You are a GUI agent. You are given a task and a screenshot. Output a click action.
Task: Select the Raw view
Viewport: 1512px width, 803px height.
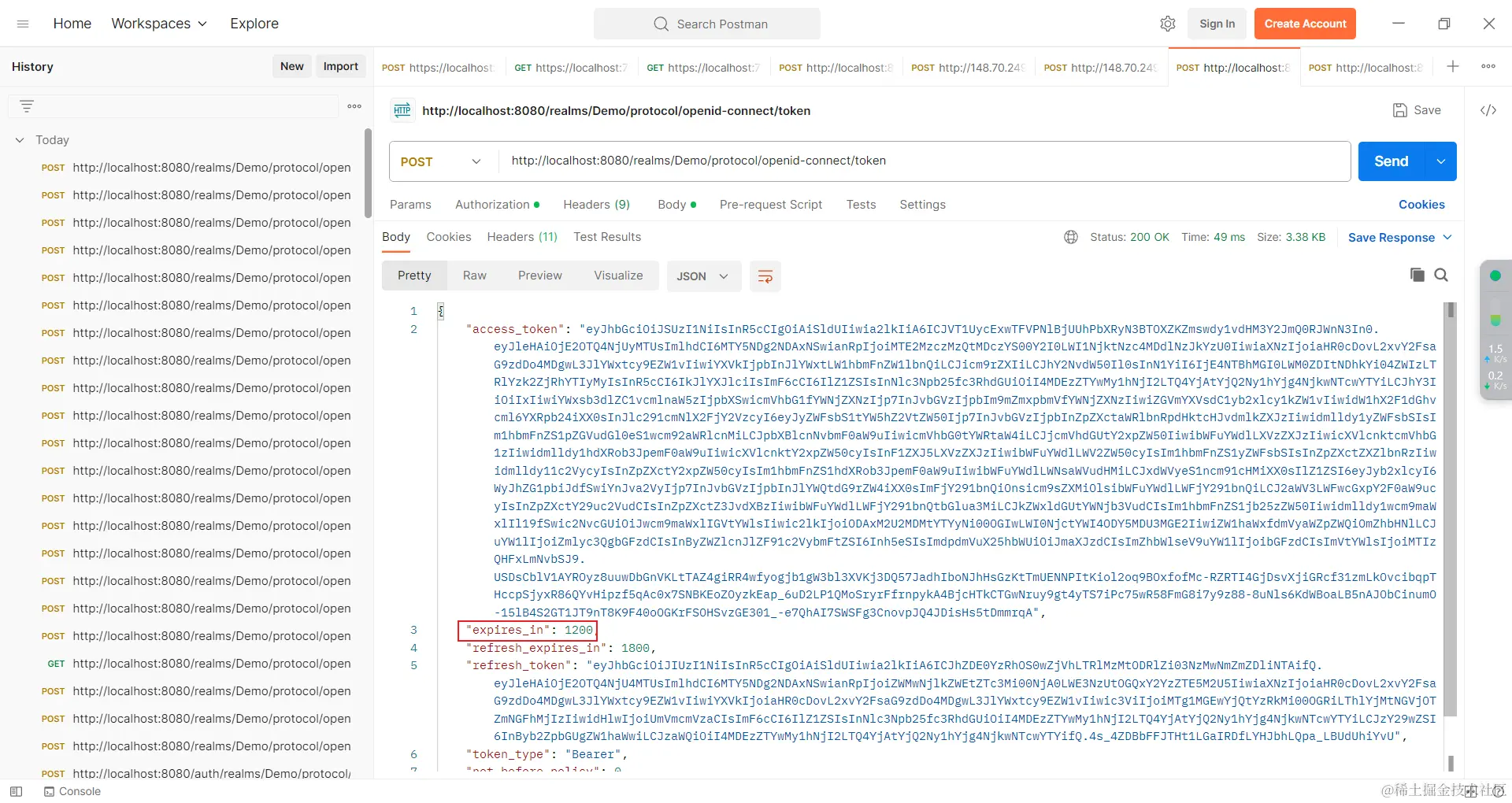coord(474,276)
